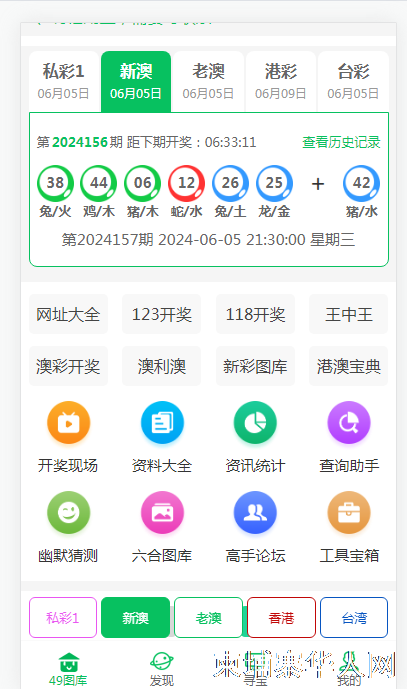407x689 pixels.
Task: Click blue ball number 26
Action: click(230, 183)
